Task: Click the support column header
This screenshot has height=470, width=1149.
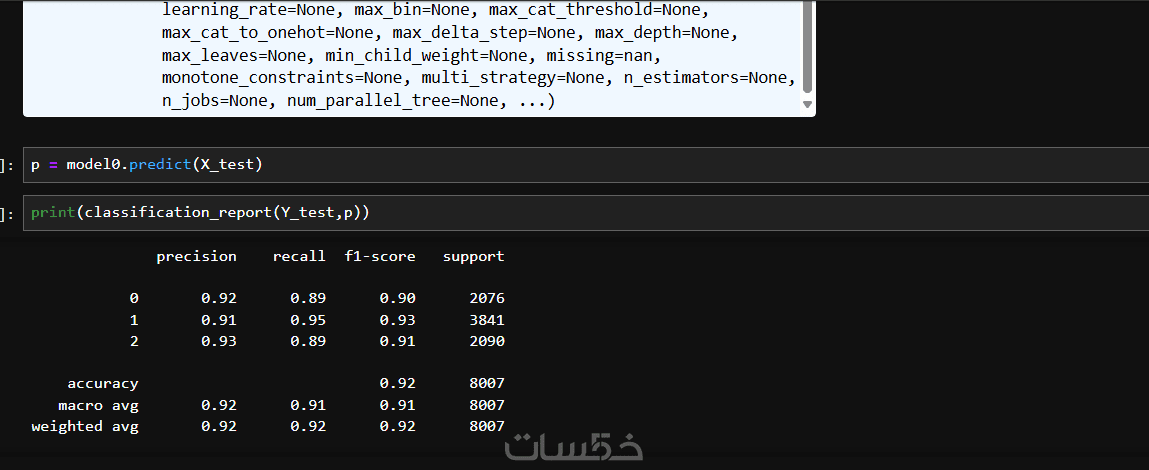Action: pos(473,256)
